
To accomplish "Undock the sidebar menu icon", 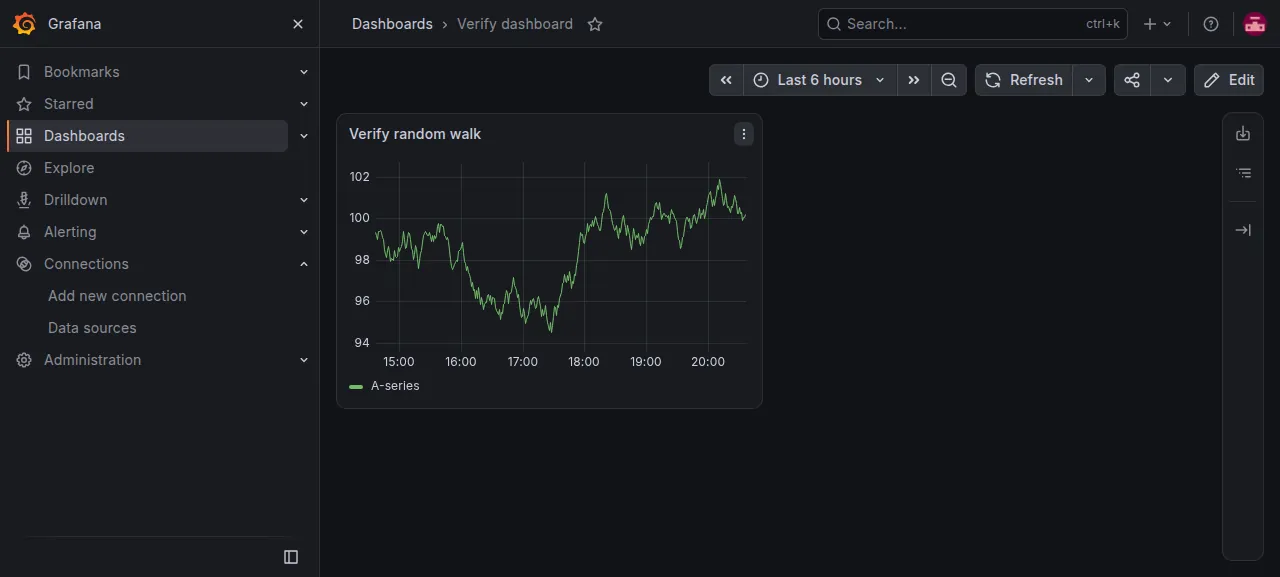I will point(291,557).
